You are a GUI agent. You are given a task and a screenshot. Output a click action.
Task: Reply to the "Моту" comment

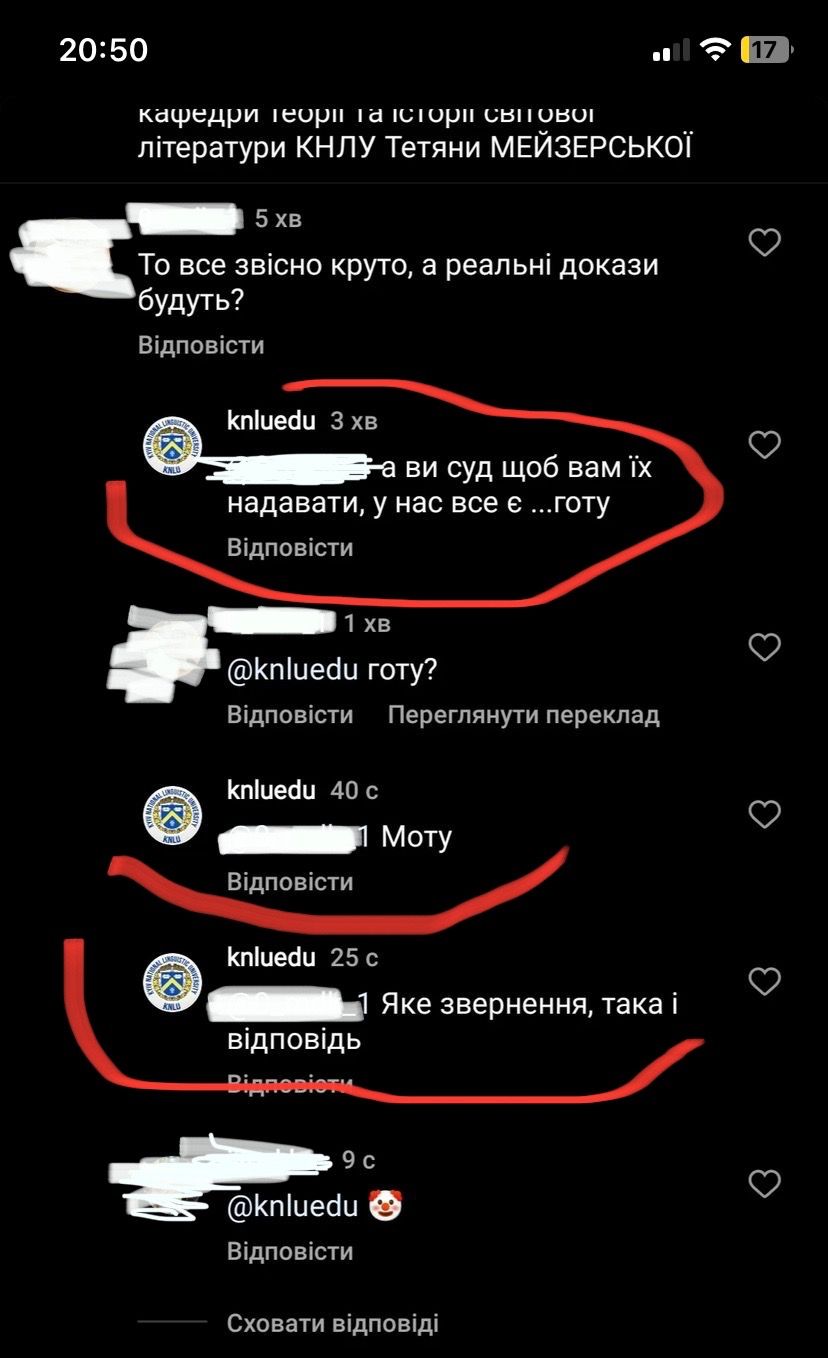click(290, 882)
